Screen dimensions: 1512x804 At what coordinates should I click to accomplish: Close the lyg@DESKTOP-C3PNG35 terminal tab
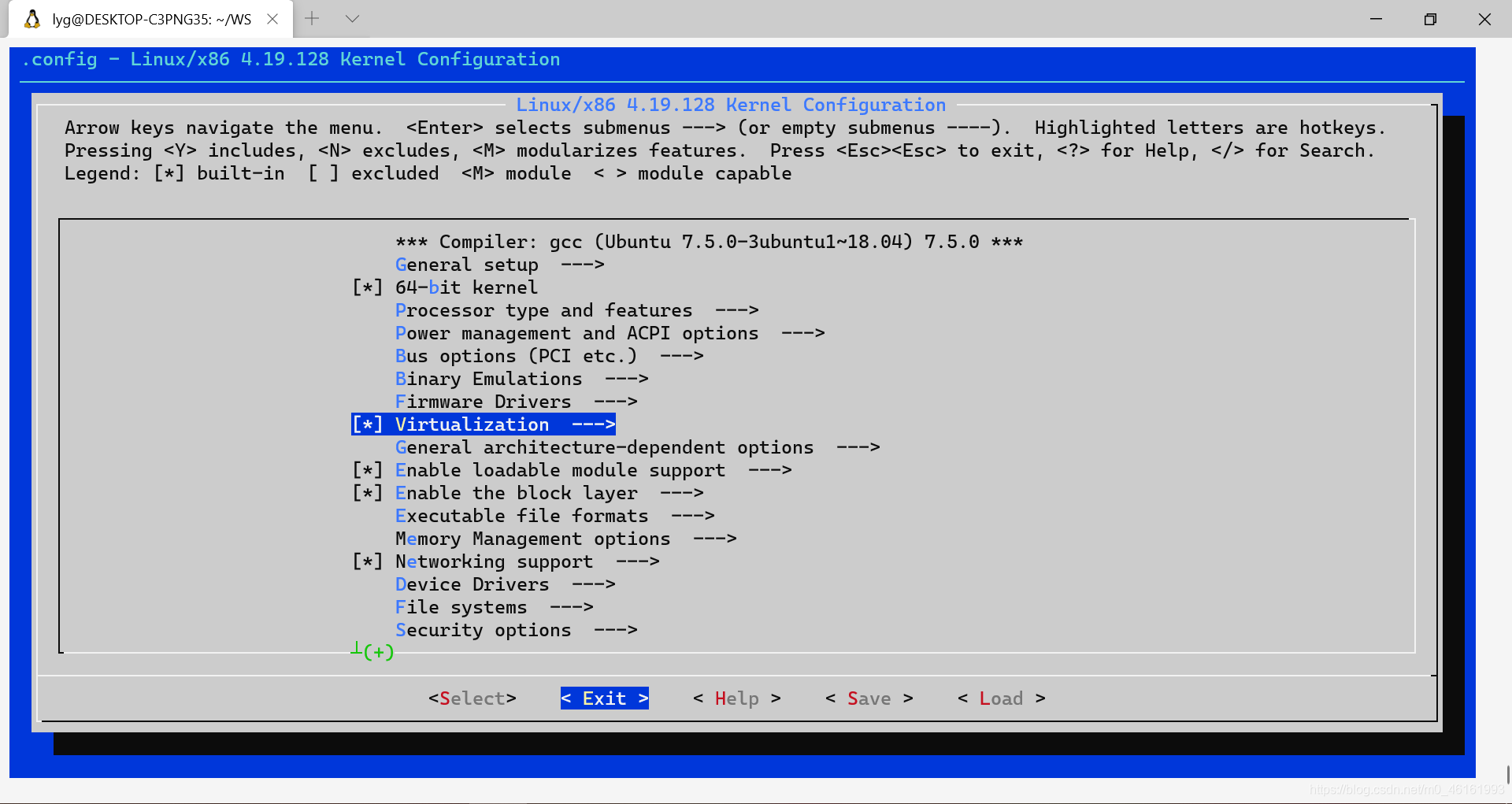(272, 19)
